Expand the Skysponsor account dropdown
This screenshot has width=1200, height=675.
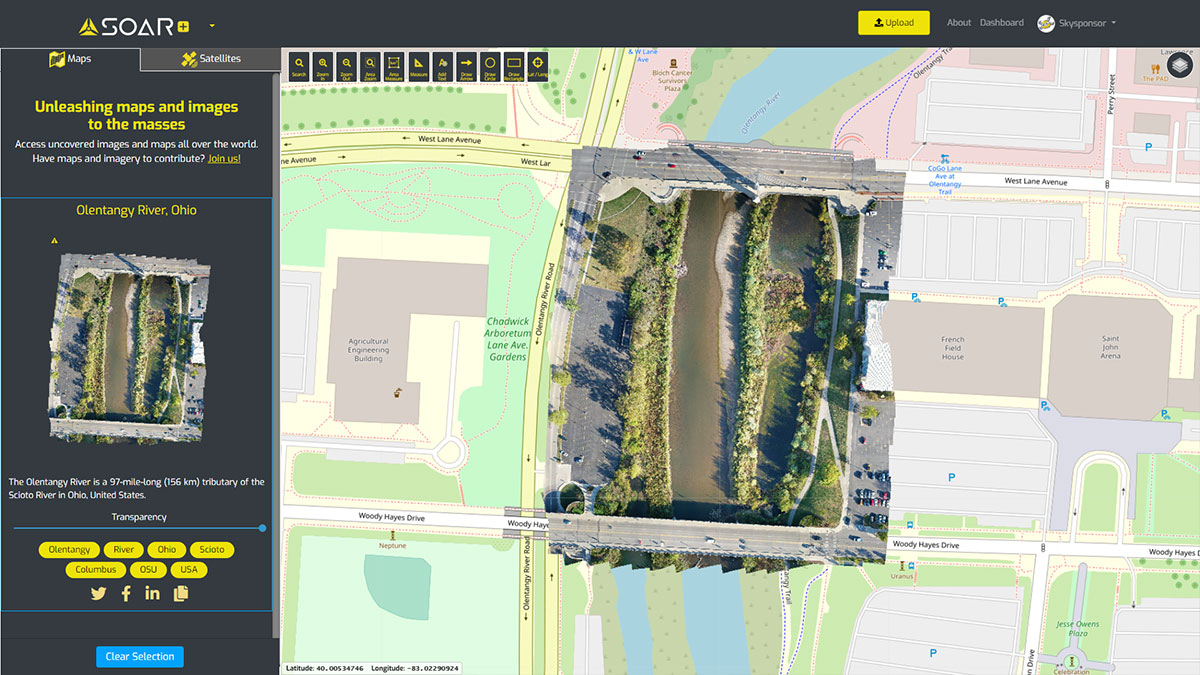coord(1076,23)
